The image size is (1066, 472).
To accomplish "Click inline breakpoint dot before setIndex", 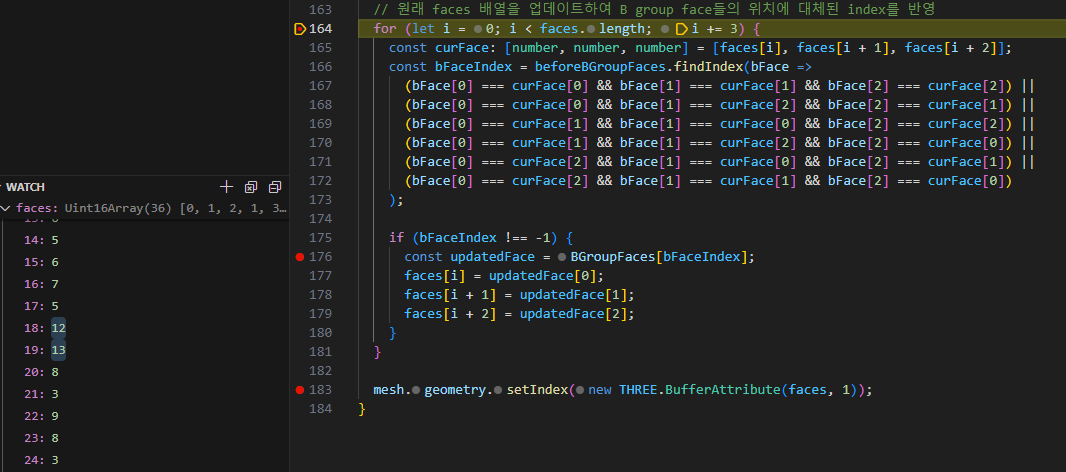I will (x=500, y=390).
